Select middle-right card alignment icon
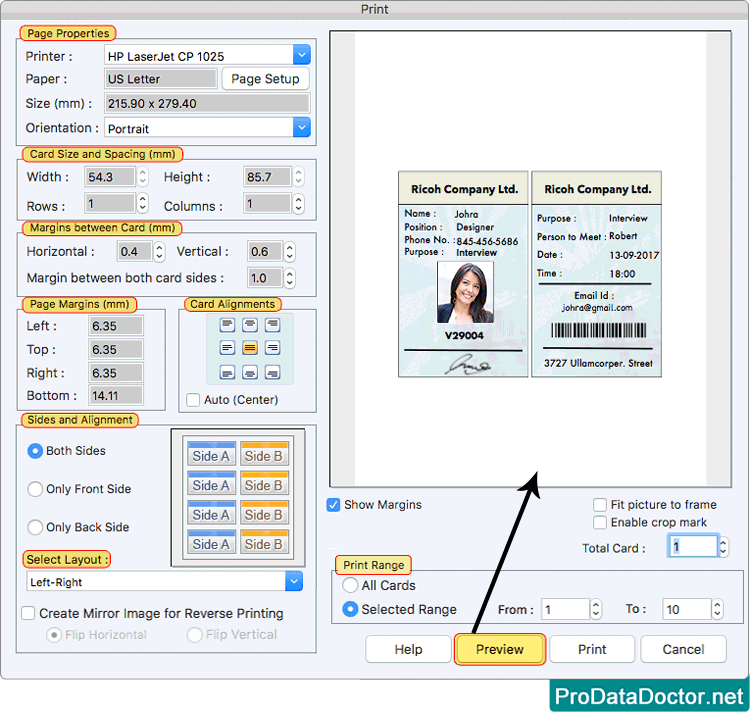The image size is (750, 712). point(273,348)
